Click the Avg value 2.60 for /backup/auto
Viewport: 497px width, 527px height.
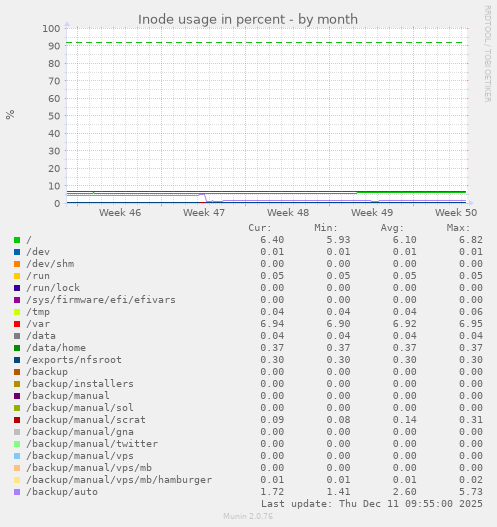click(405, 492)
